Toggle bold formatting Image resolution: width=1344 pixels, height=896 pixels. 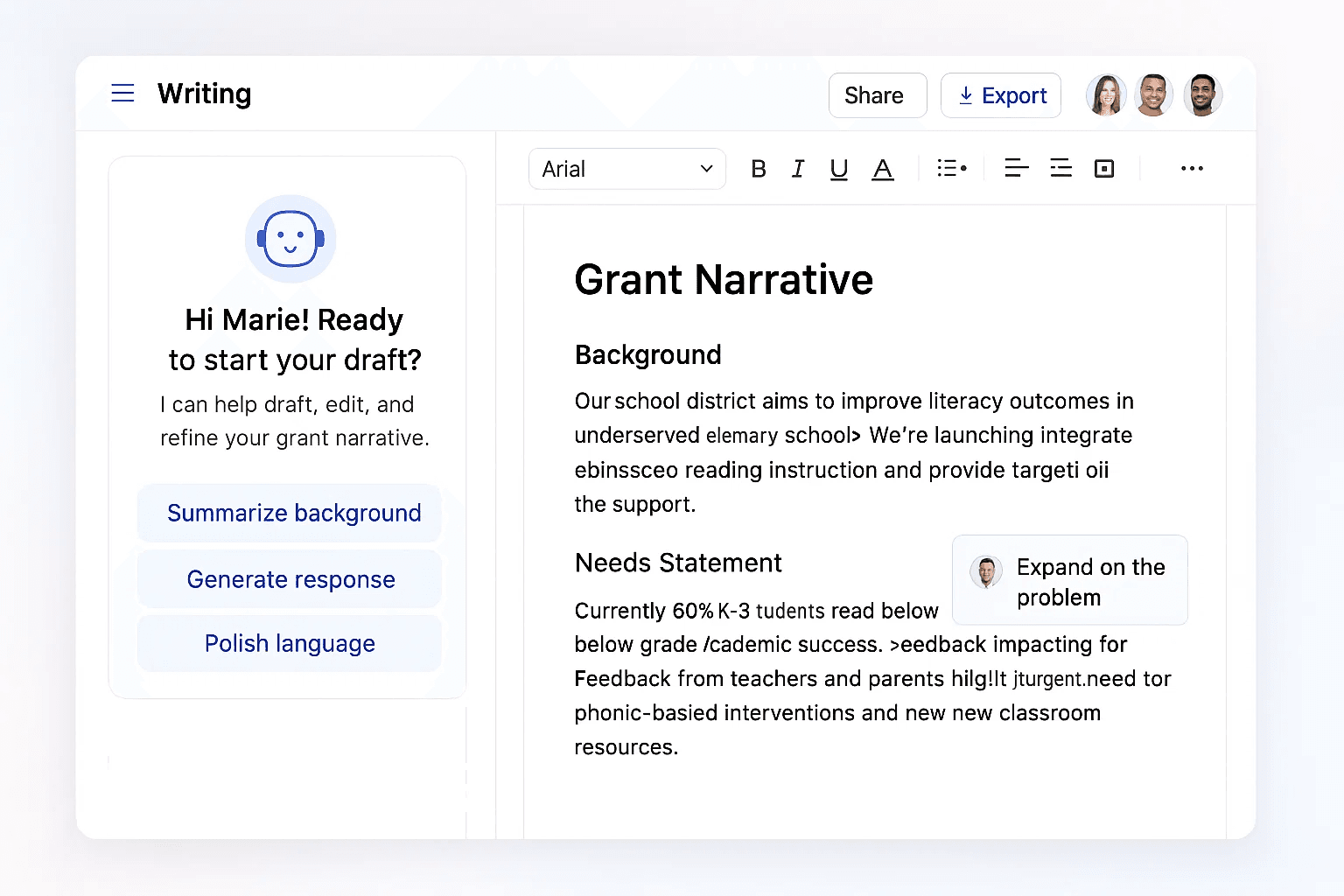coord(758,168)
